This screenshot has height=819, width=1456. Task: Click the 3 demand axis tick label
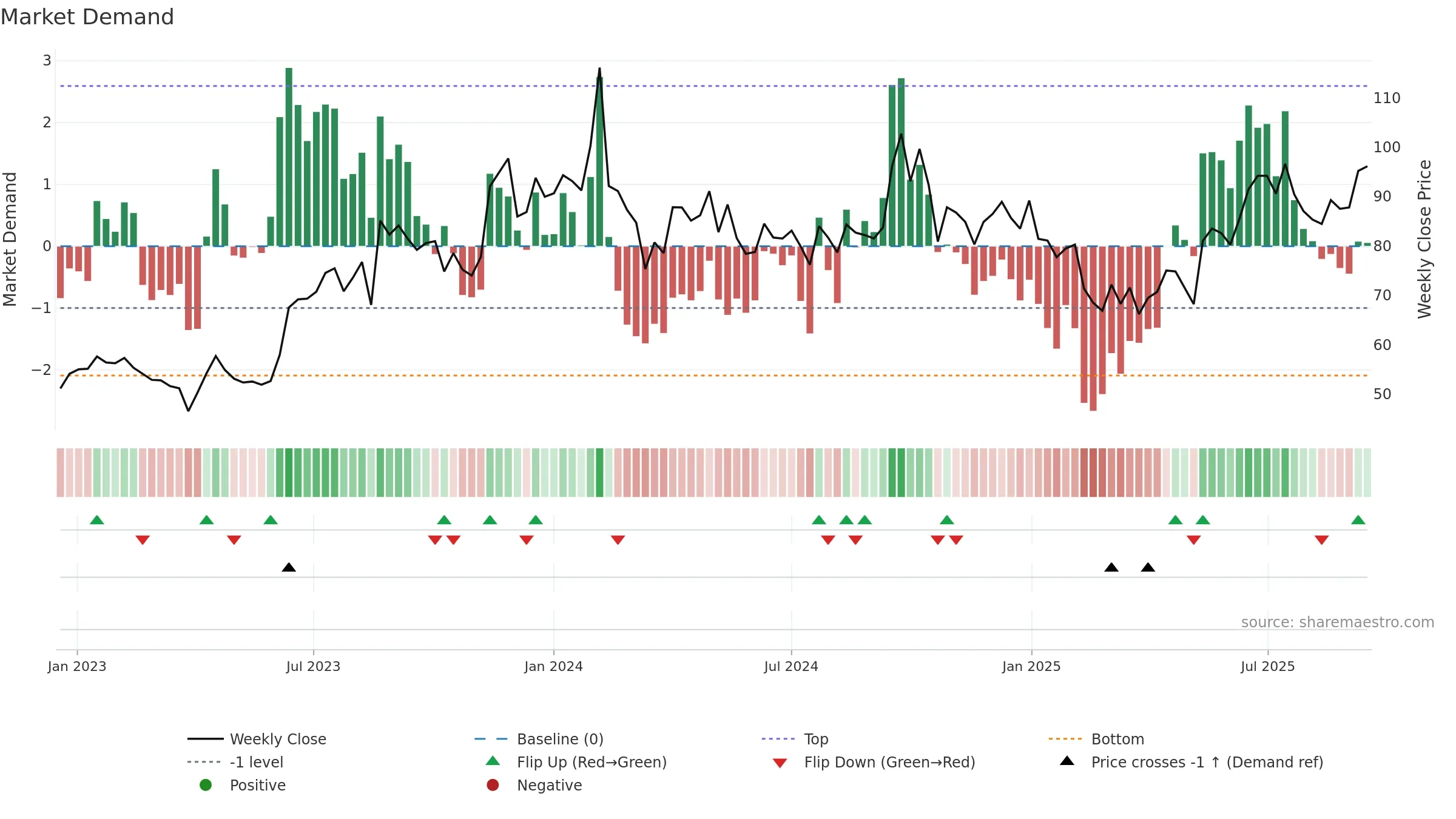point(47,61)
